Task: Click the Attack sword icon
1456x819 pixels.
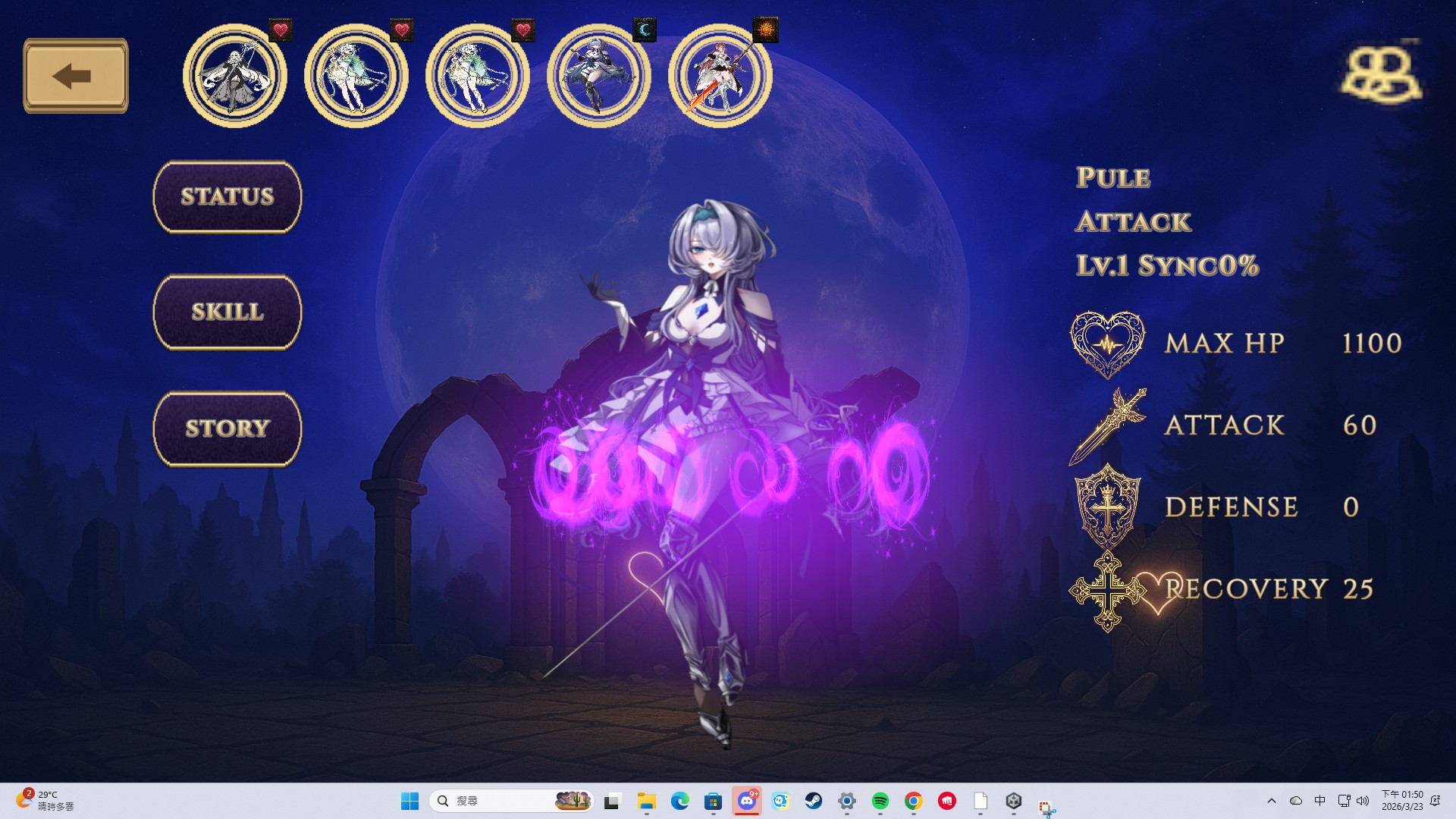Action: click(1108, 425)
